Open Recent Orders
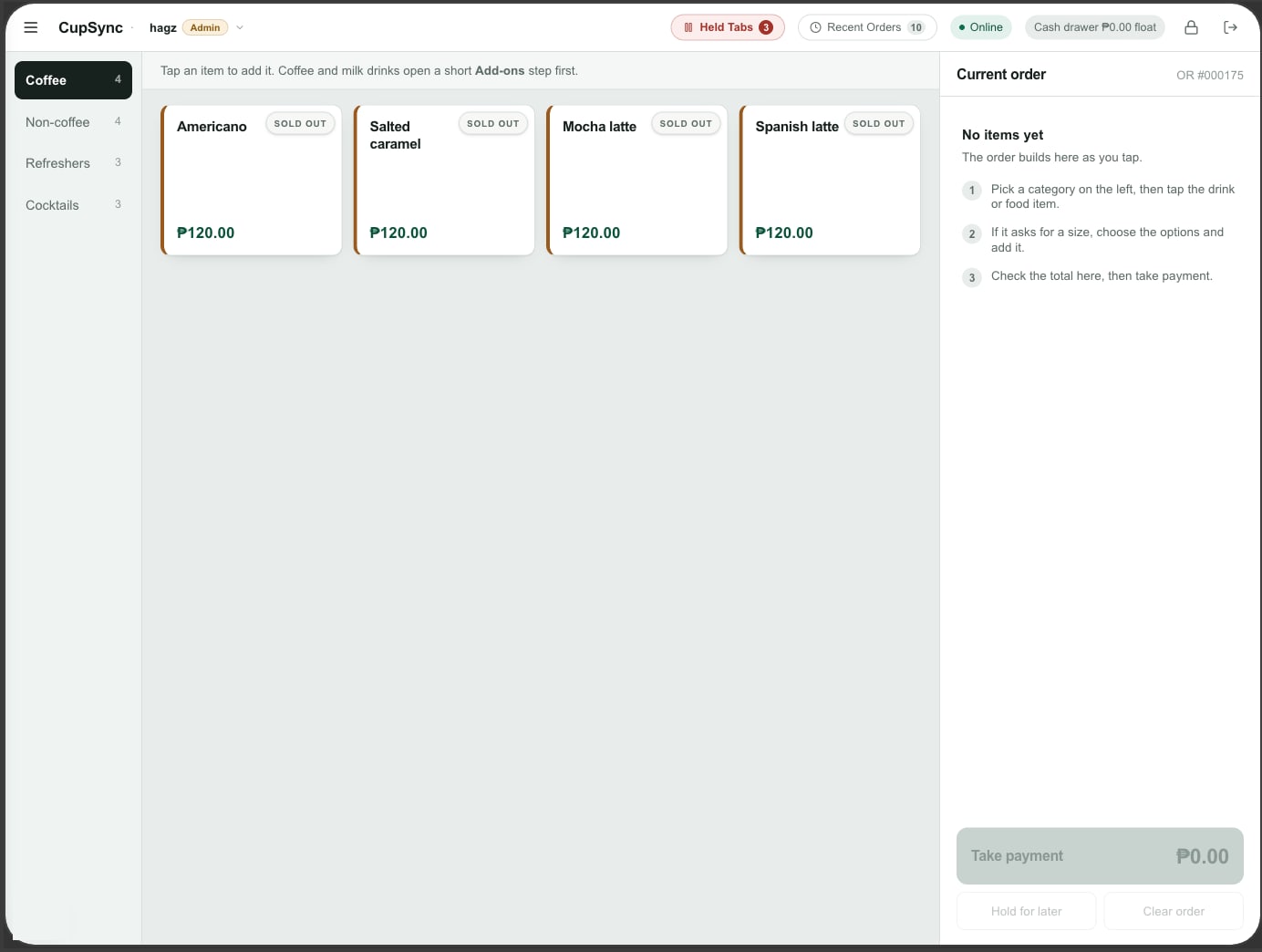Viewport: 1262px width, 952px height. [867, 27]
